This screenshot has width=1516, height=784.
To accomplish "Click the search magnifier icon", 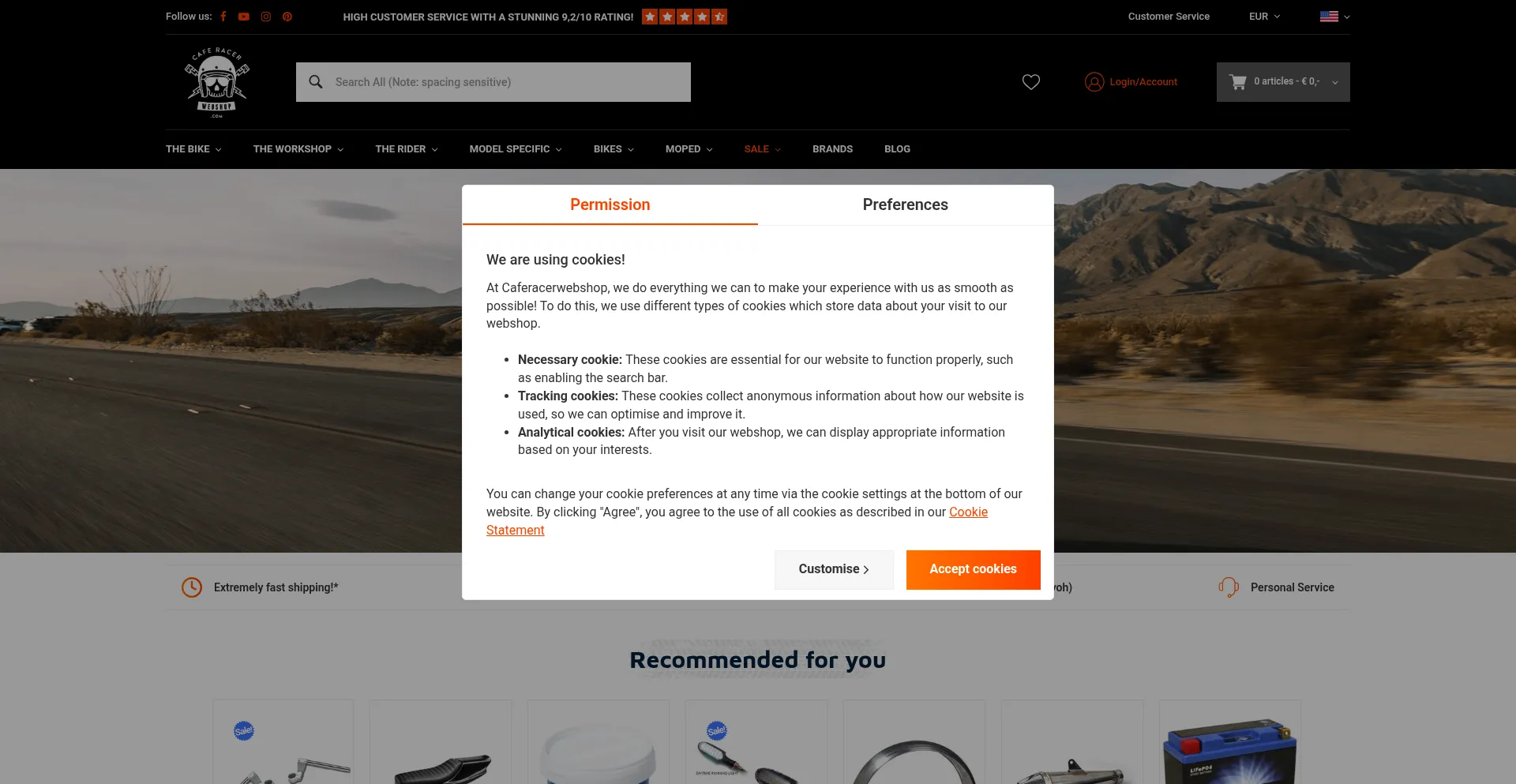I will tap(316, 82).
